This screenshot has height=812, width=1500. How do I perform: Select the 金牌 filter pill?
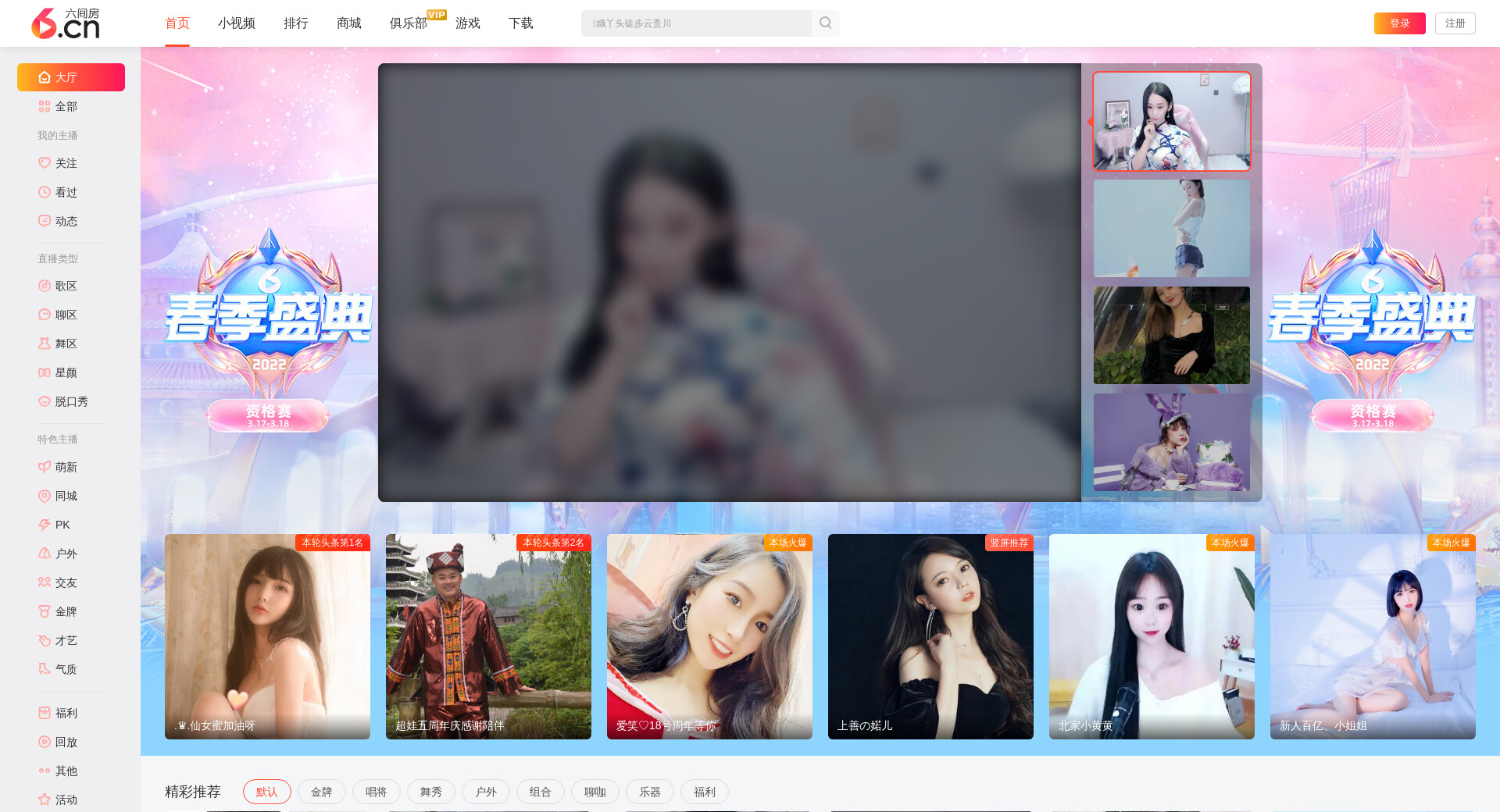321,792
